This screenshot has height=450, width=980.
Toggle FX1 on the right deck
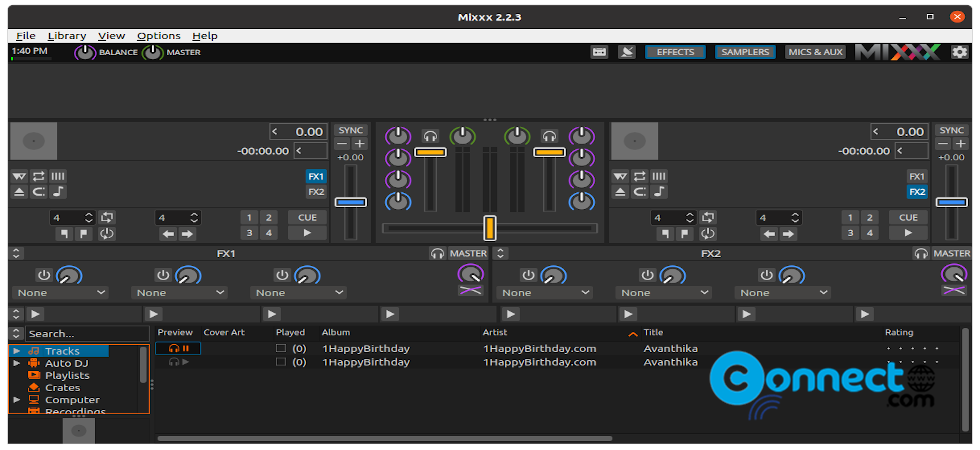917,176
